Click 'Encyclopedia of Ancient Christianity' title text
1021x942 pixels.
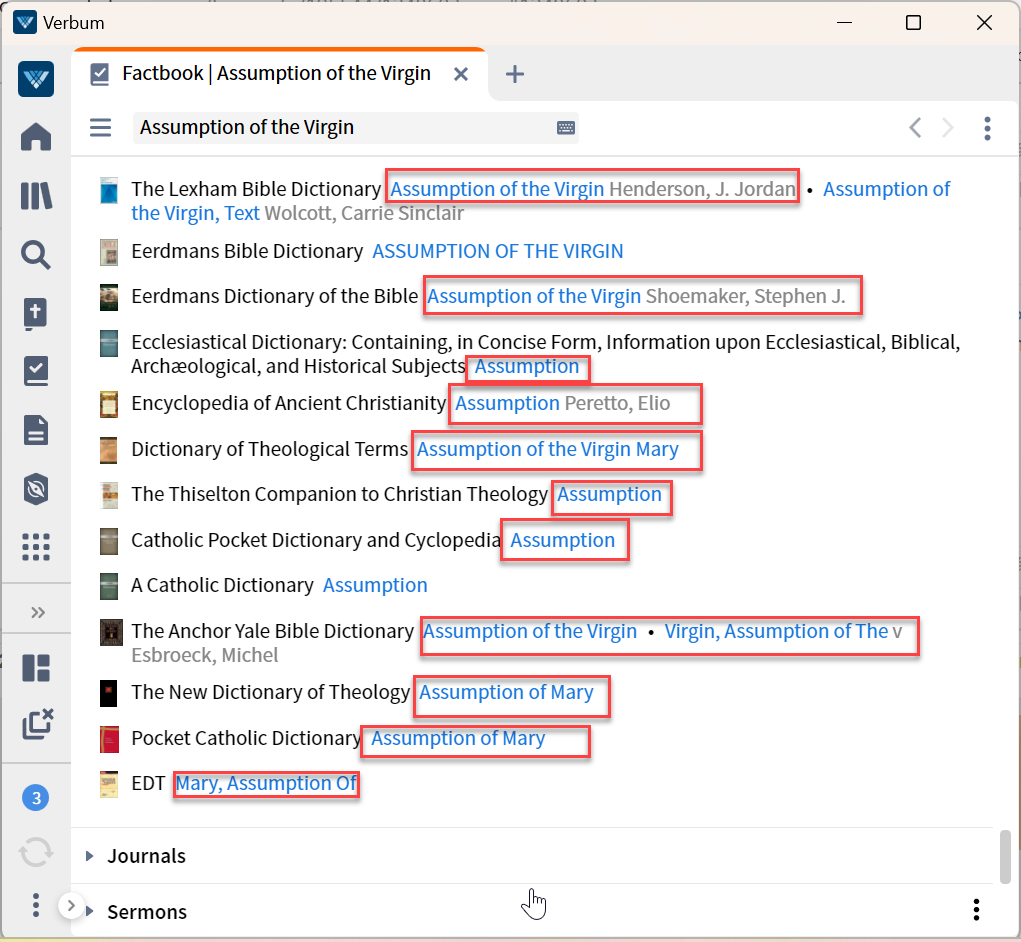coord(288,404)
